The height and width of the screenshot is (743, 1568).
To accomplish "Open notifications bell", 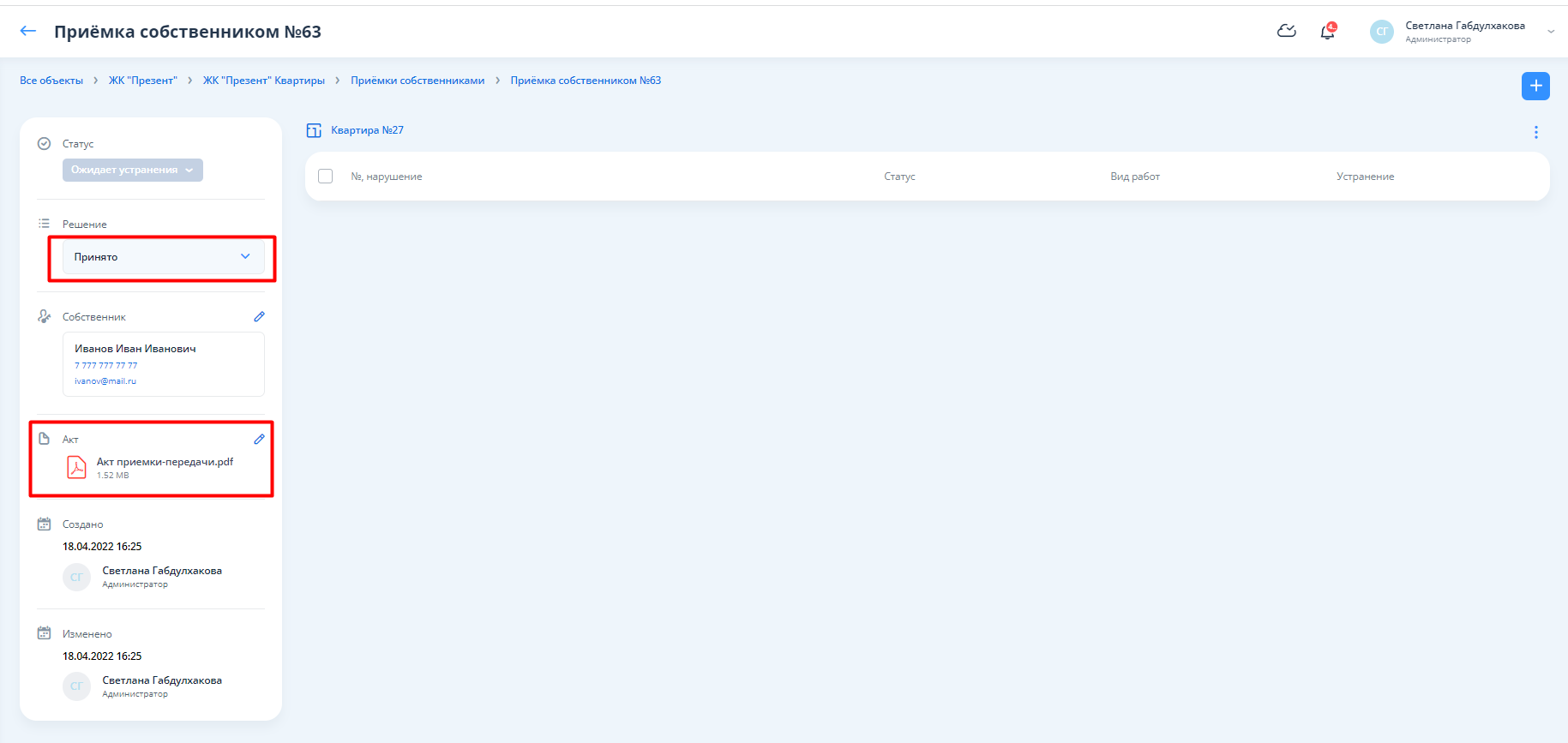I will click(x=1327, y=33).
